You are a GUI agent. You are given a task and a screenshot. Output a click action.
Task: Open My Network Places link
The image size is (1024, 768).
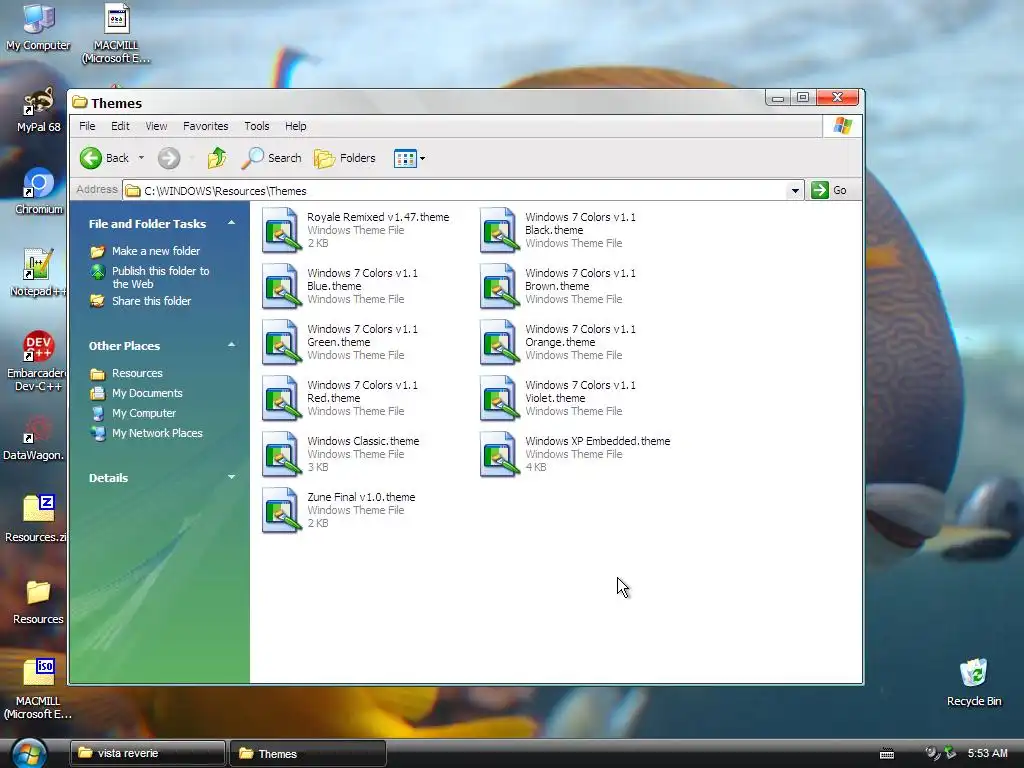pos(157,433)
